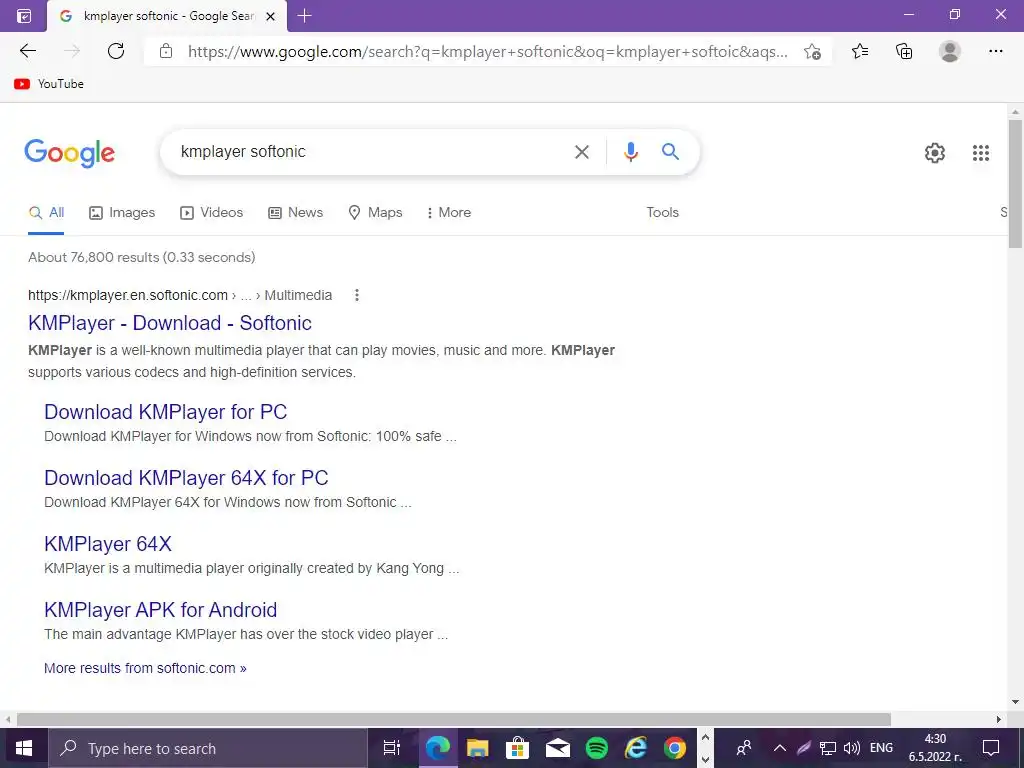Open the notification center
Viewport: 1024px width, 768px height.
[x=991, y=748]
